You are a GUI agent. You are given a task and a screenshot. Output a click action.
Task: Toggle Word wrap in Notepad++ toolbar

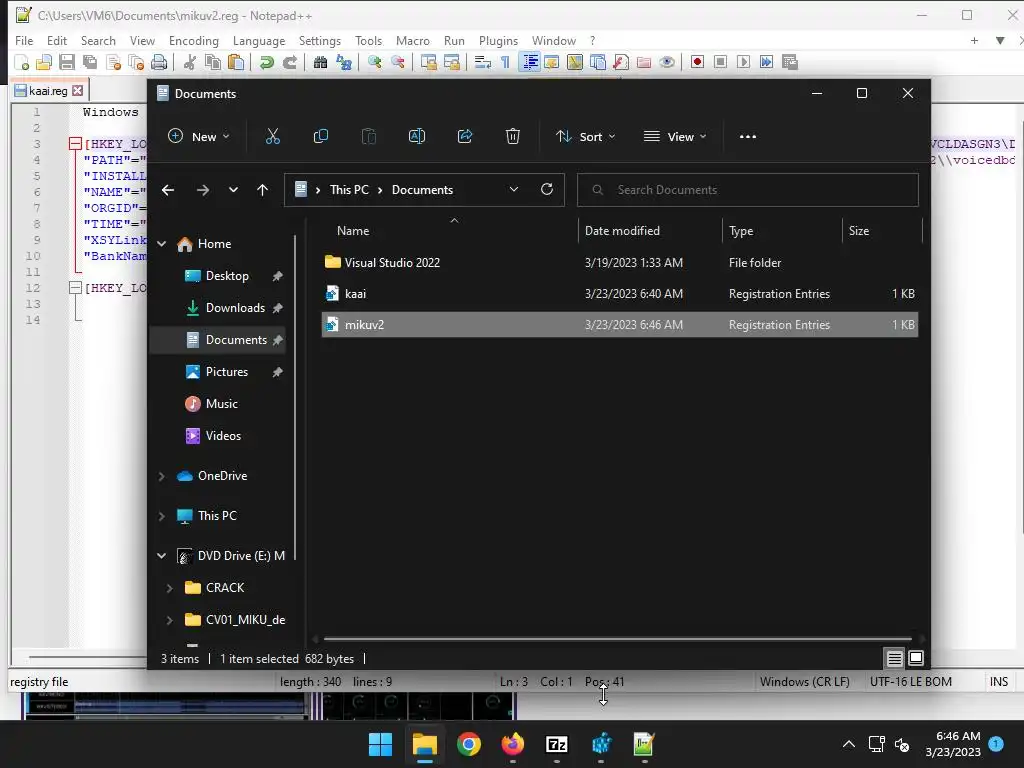482,62
